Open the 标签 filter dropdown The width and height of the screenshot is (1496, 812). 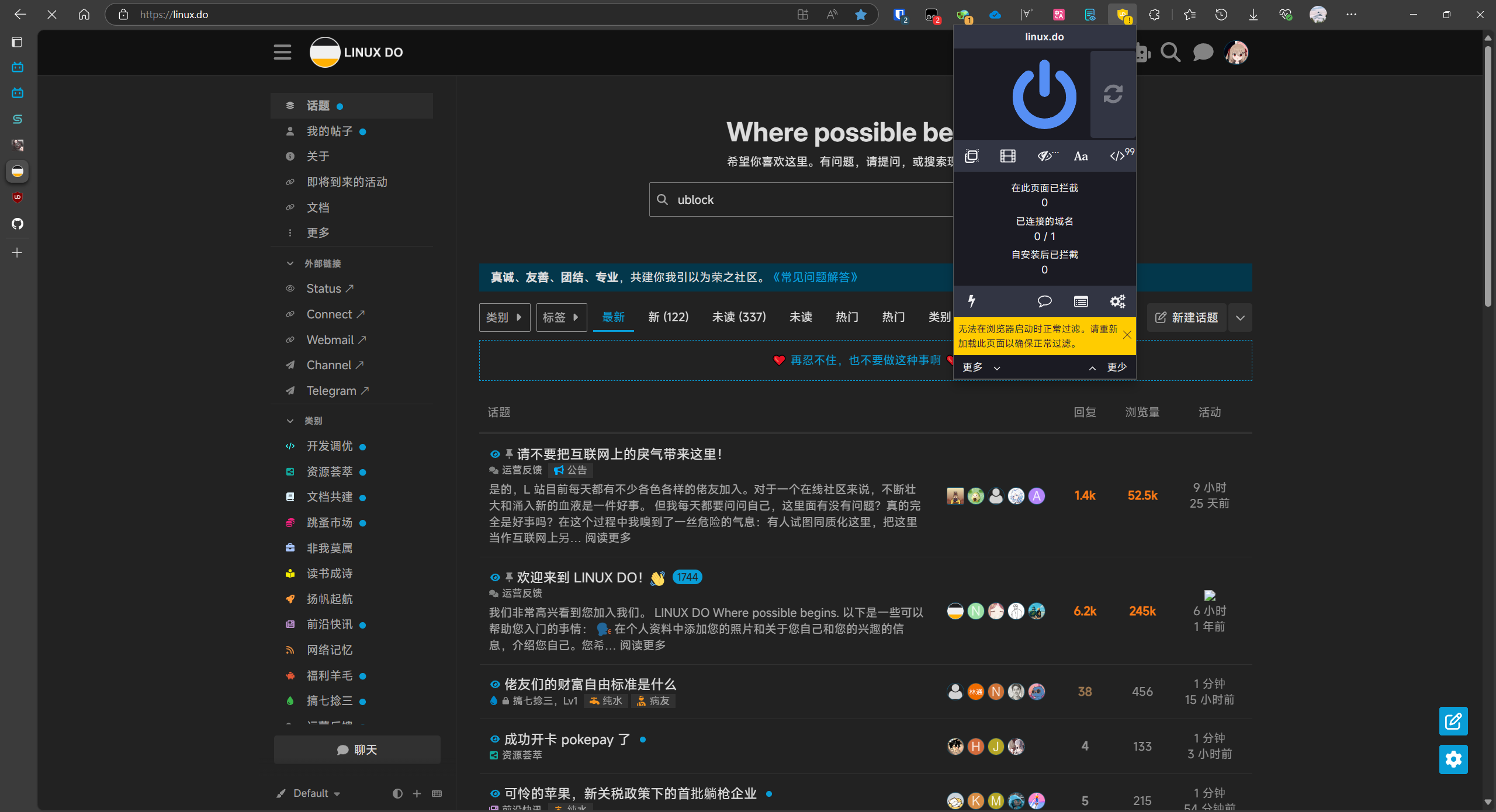tap(561, 317)
